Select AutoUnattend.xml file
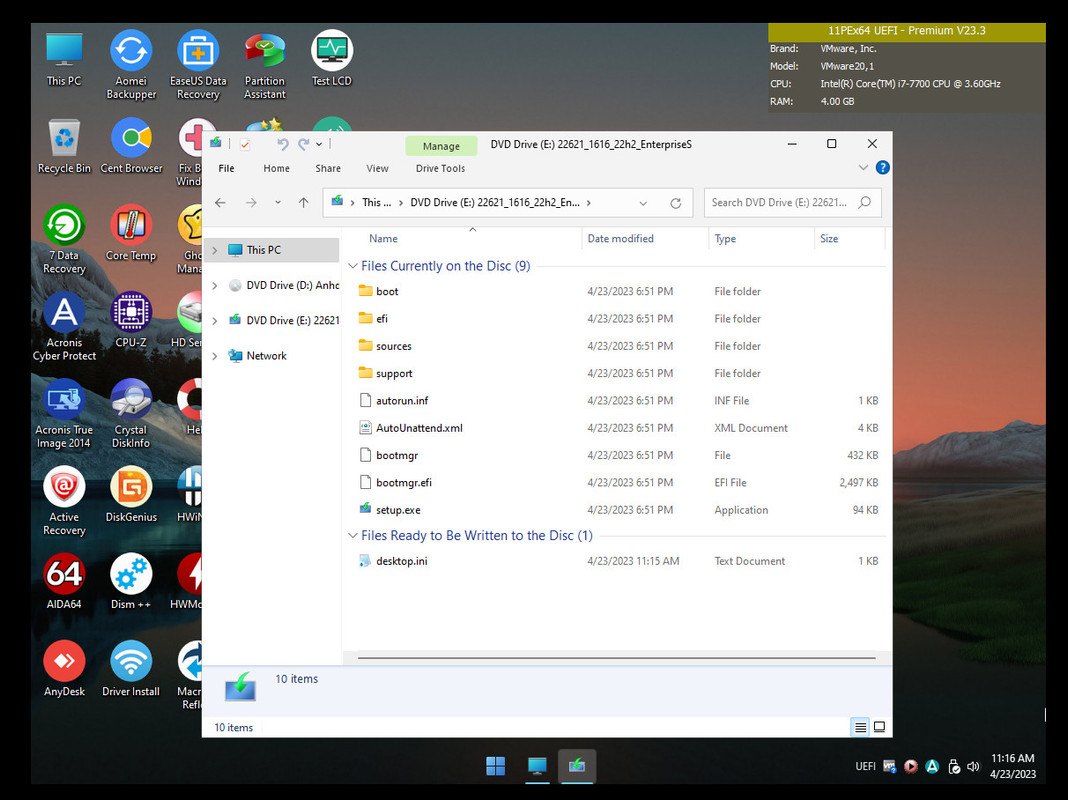This screenshot has height=800, width=1068. tap(616, 428)
